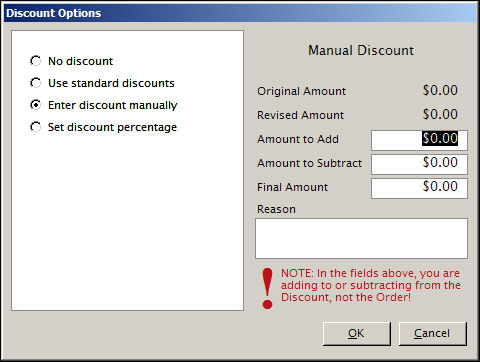Click the red exclamation warning icon
The height and width of the screenshot is (362, 480).
(267, 288)
